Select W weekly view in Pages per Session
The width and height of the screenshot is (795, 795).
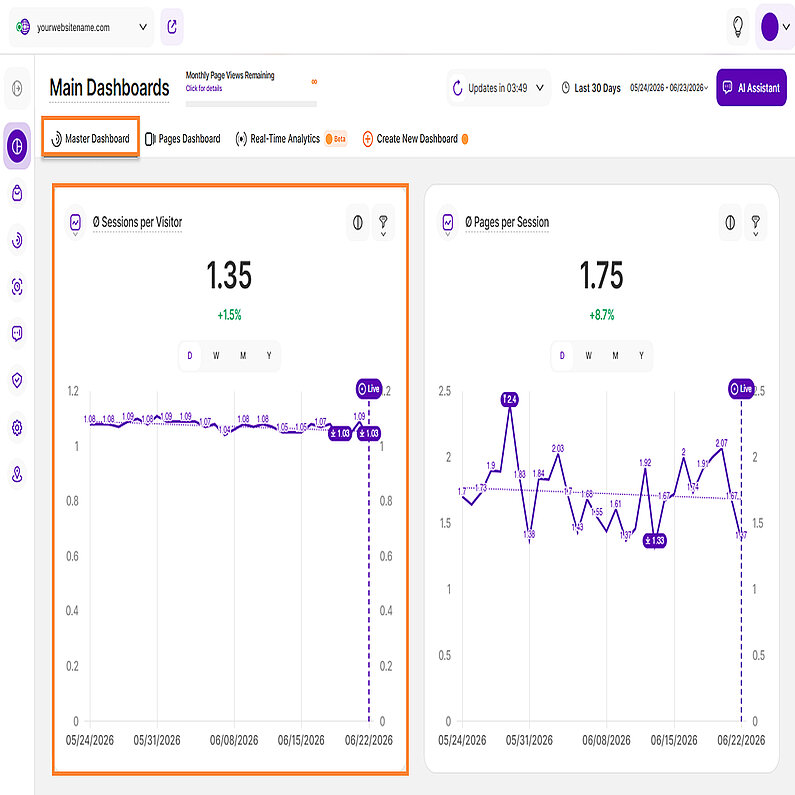coord(589,355)
